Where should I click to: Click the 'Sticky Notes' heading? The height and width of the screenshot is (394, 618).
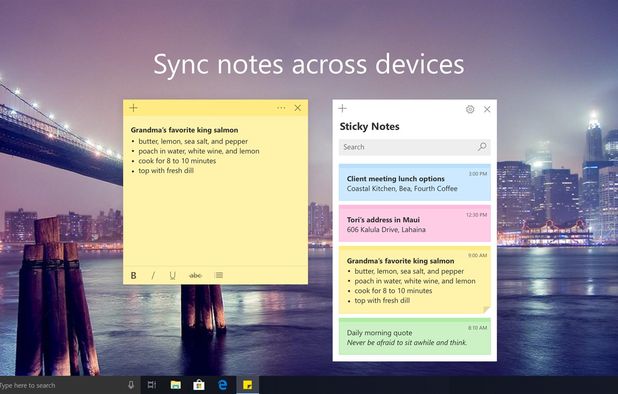(x=369, y=126)
